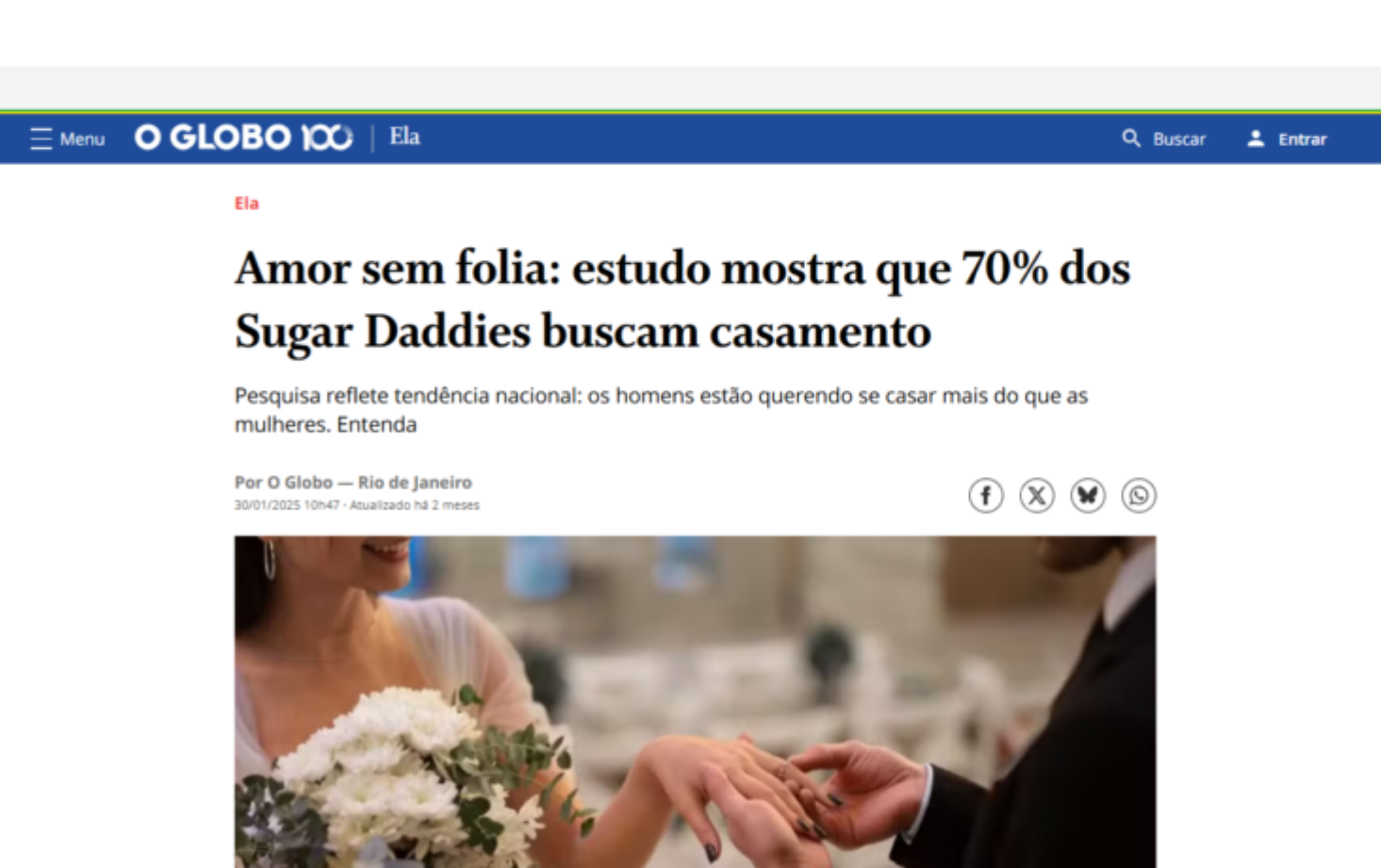Open the red Ela category link
Screen dimensions: 1381x868
247,204
